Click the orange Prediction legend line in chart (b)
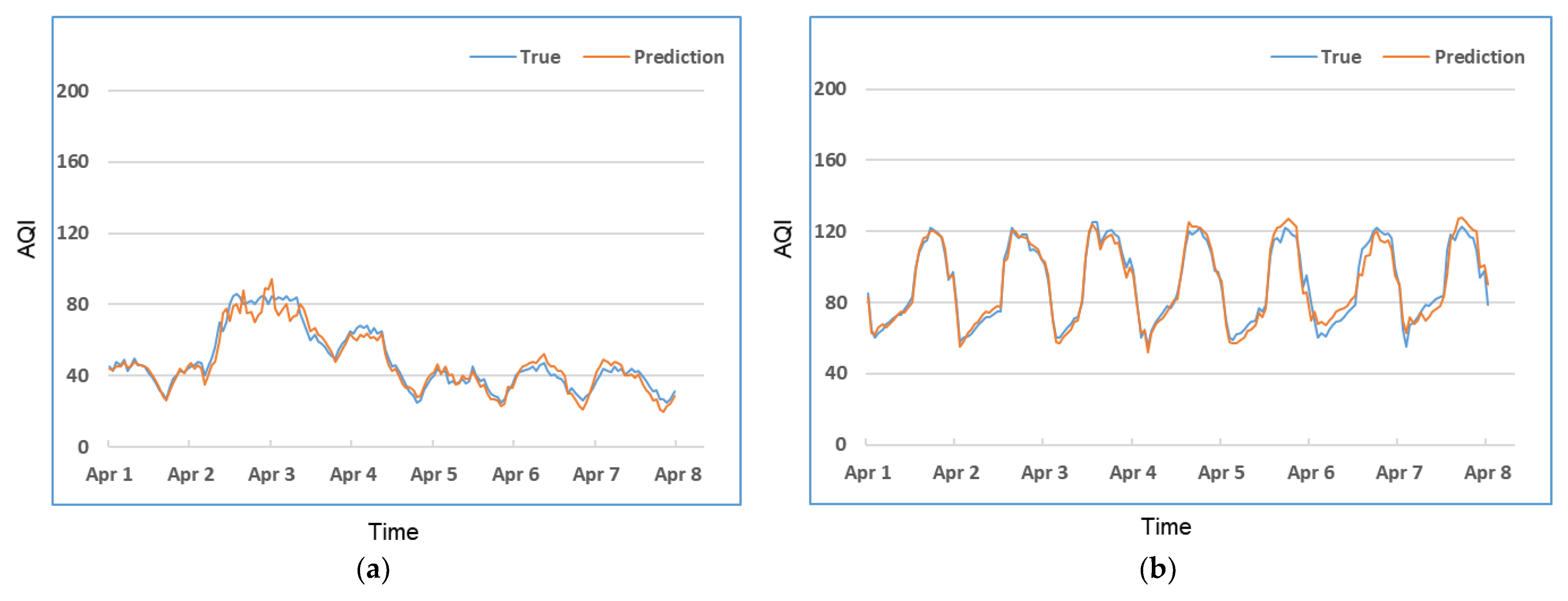1568x601 pixels. coord(1406,57)
